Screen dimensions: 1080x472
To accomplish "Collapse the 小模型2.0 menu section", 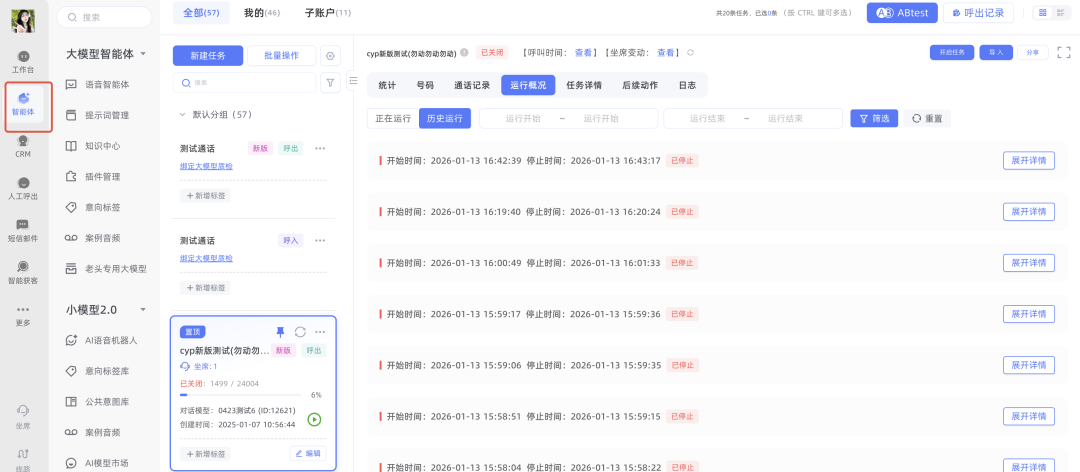I will pos(144,310).
